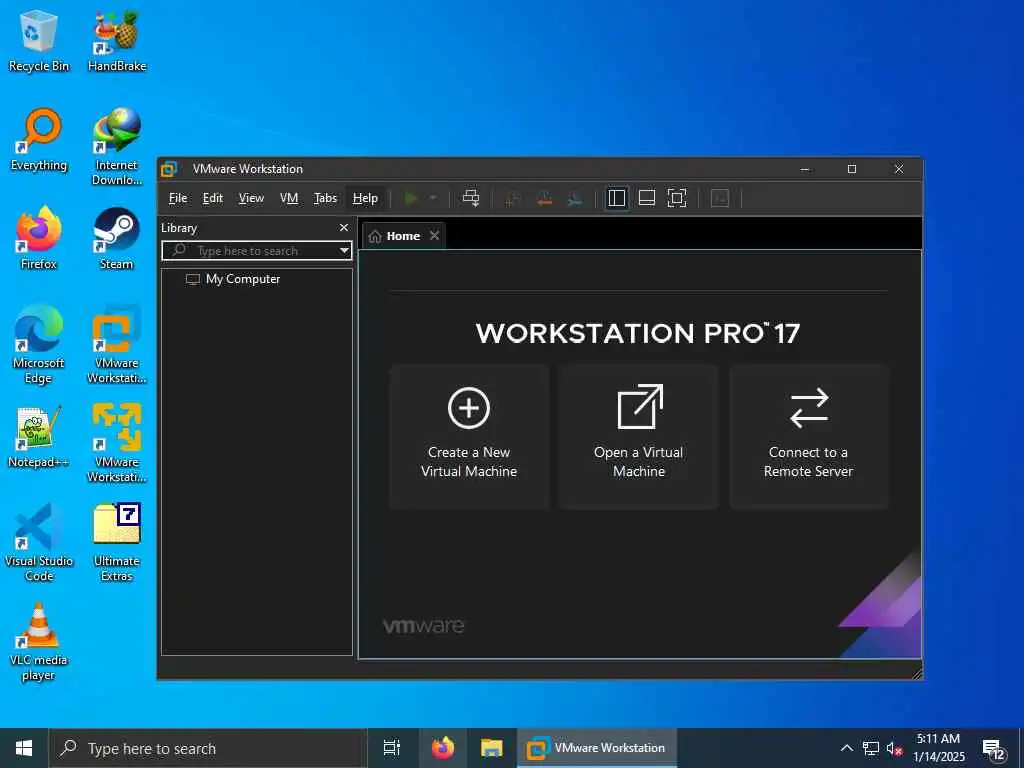
Task: Click the muted volume icon in tray
Action: click(x=895, y=748)
